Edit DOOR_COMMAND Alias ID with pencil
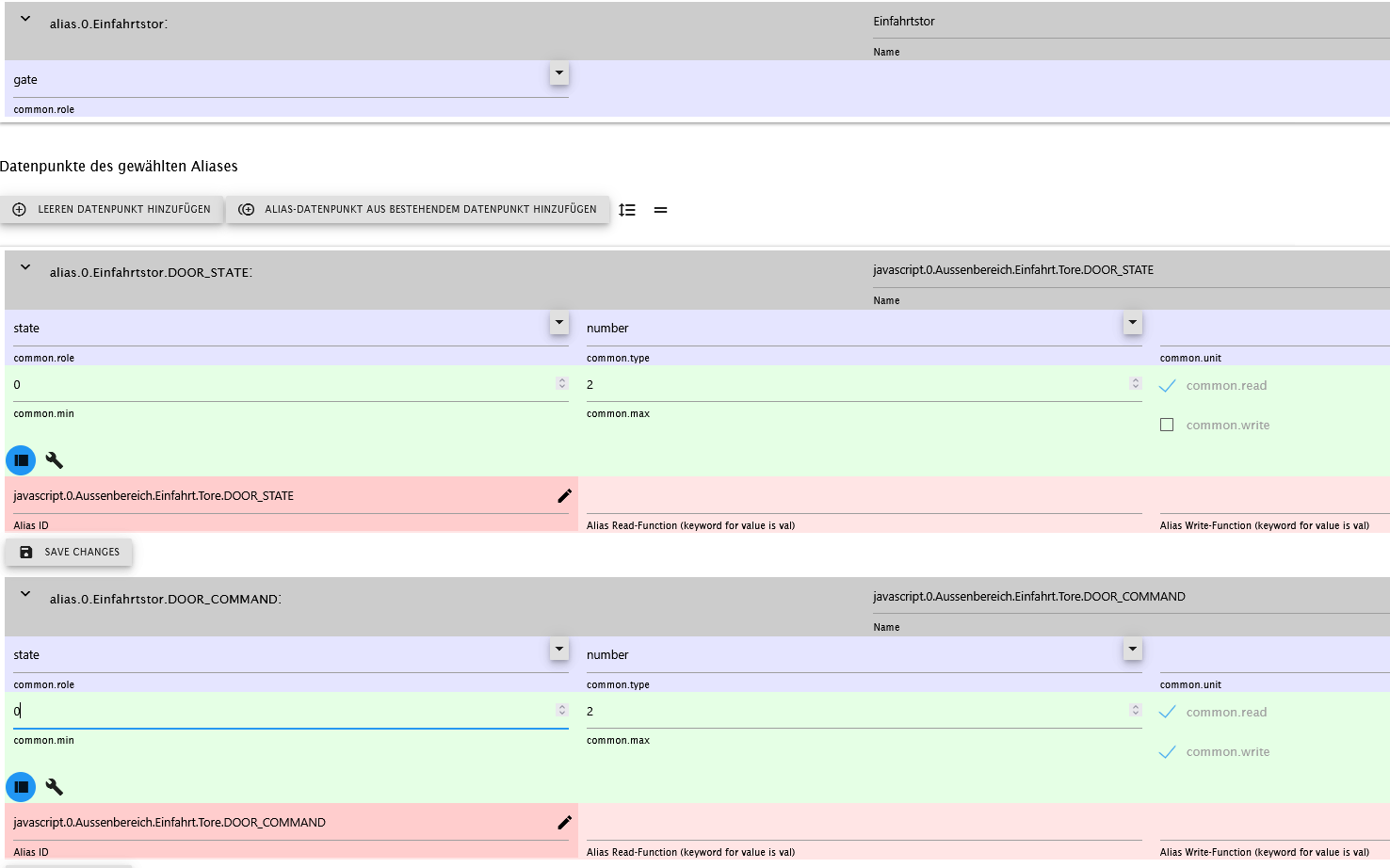Image resolution: width=1390 pixels, height=868 pixels. click(564, 823)
